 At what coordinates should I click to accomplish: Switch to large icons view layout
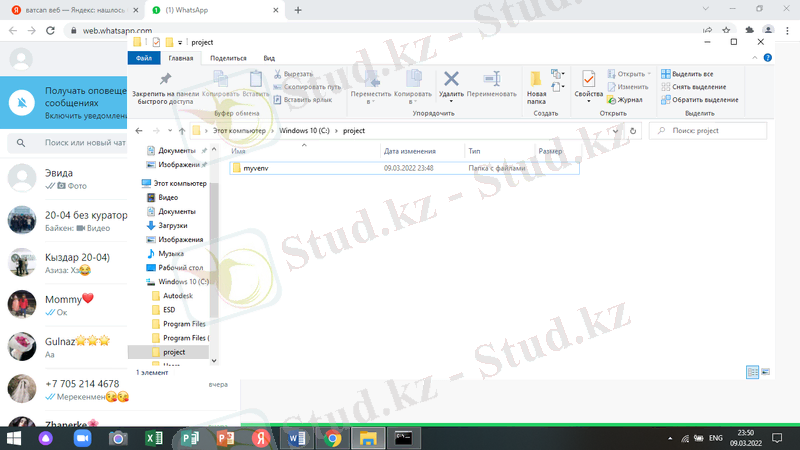point(765,372)
